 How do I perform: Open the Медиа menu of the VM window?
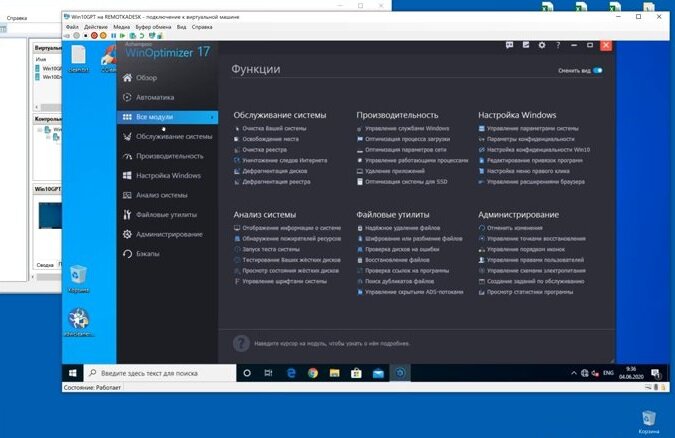click(x=121, y=27)
